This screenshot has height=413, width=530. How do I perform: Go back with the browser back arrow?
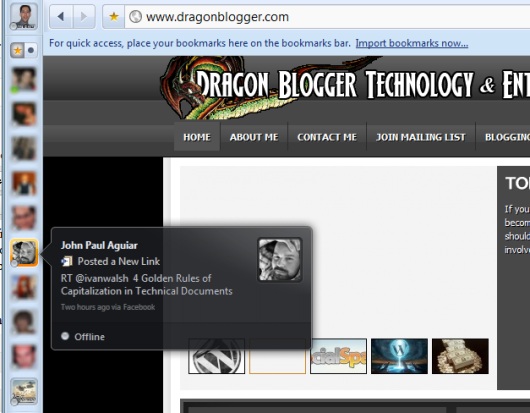point(61,17)
